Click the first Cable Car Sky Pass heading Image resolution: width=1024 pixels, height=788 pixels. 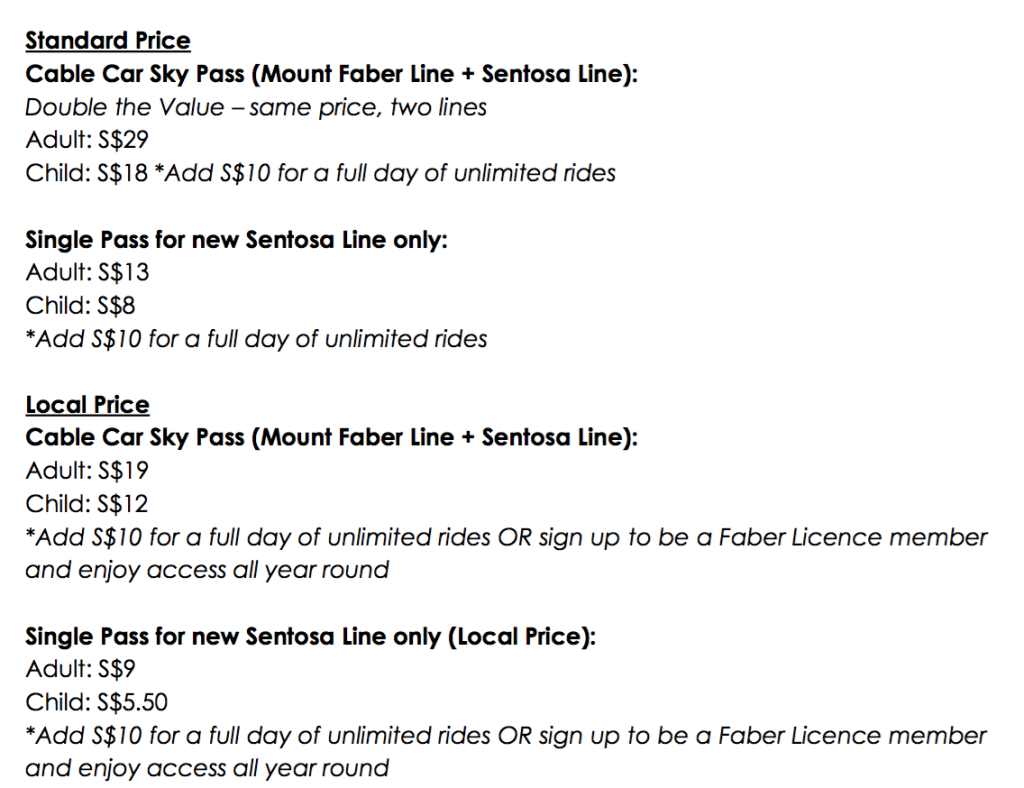coord(331,74)
